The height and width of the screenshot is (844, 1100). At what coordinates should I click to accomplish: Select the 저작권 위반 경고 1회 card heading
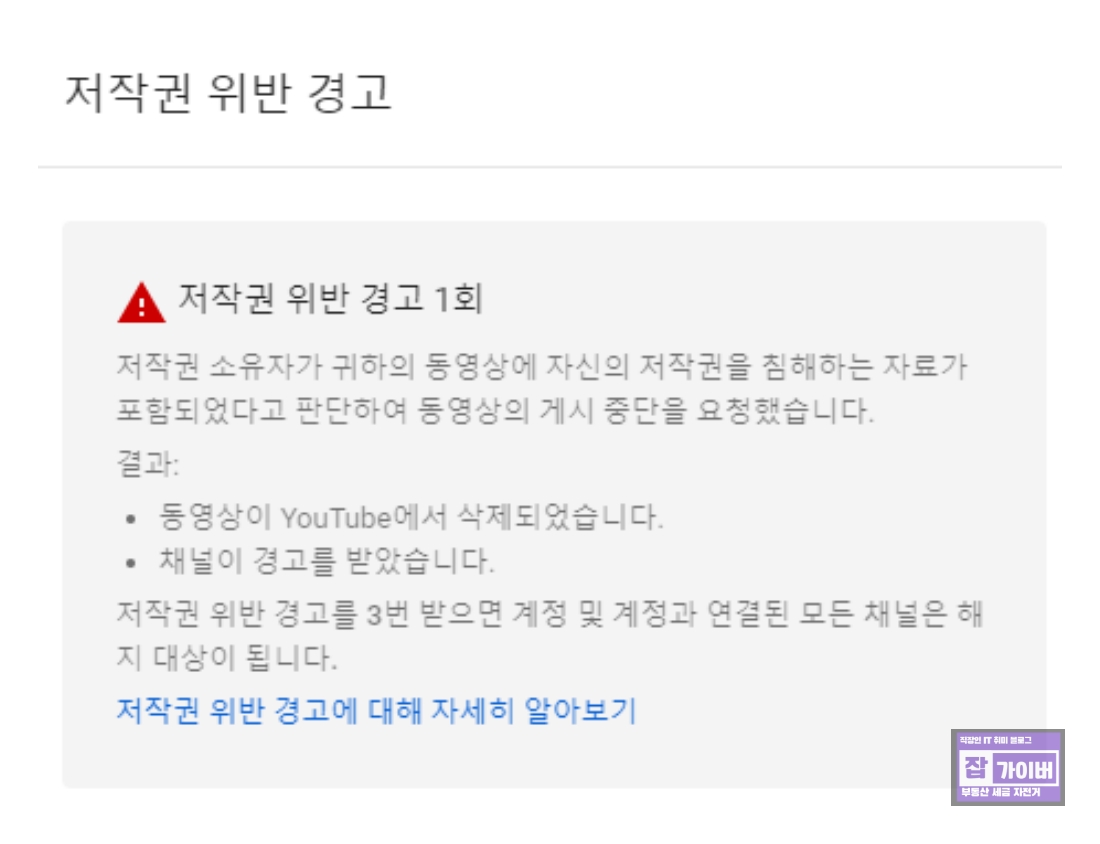coord(330,298)
